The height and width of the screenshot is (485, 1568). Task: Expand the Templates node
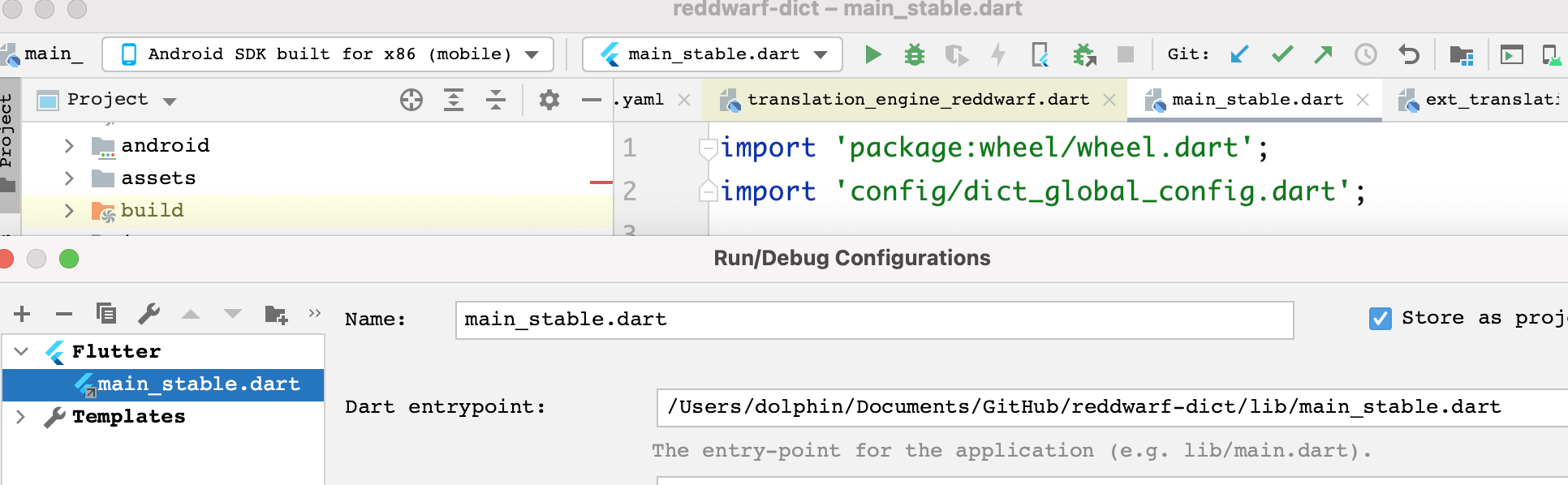21,417
